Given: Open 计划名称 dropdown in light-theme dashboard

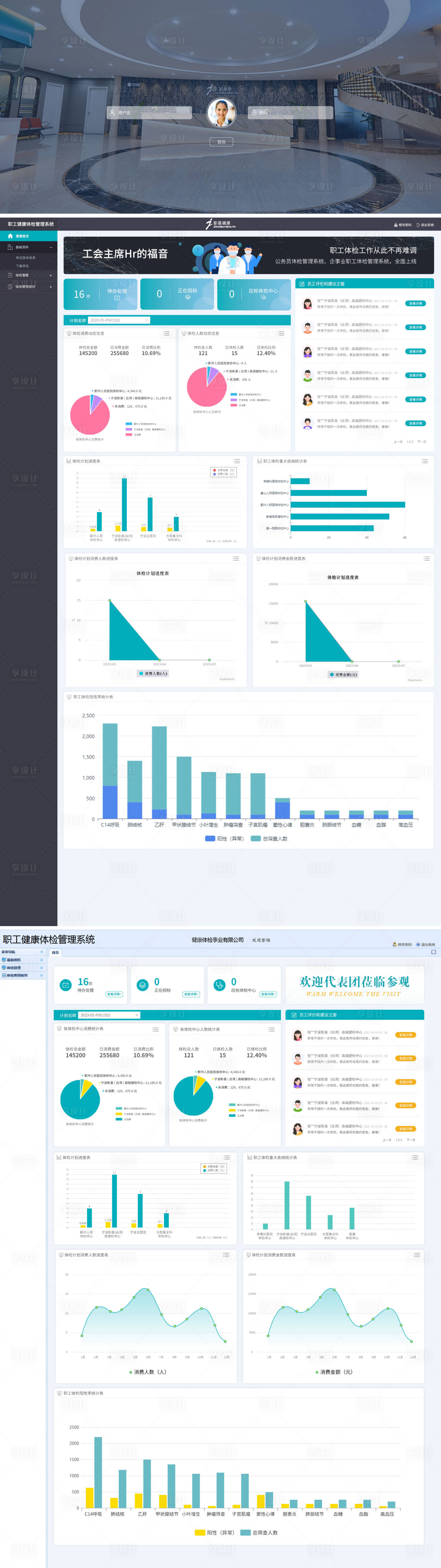Looking at the screenshot, I should (109, 1015).
